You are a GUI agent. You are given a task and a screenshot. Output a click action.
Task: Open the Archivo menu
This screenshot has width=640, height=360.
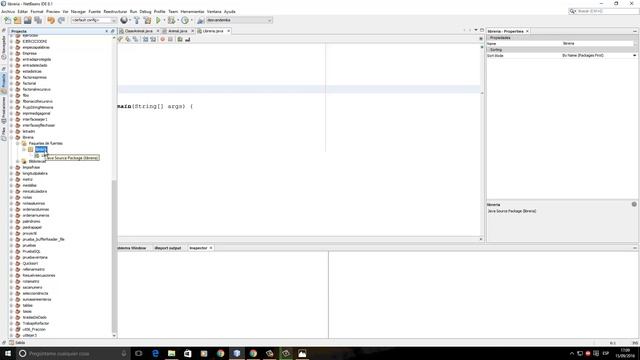click(x=8, y=11)
